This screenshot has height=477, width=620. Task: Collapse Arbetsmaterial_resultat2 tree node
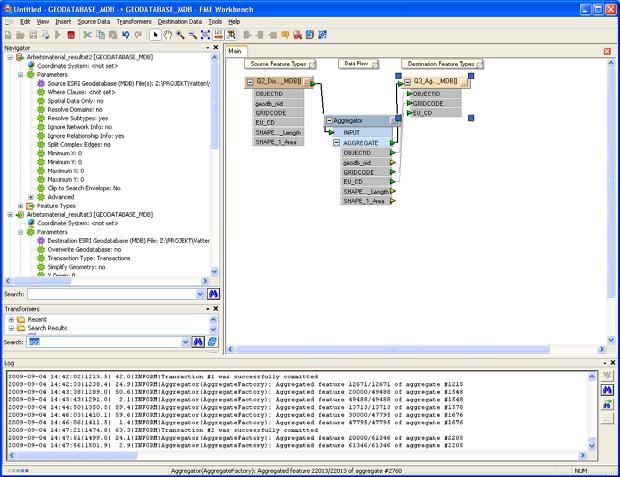(10, 57)
